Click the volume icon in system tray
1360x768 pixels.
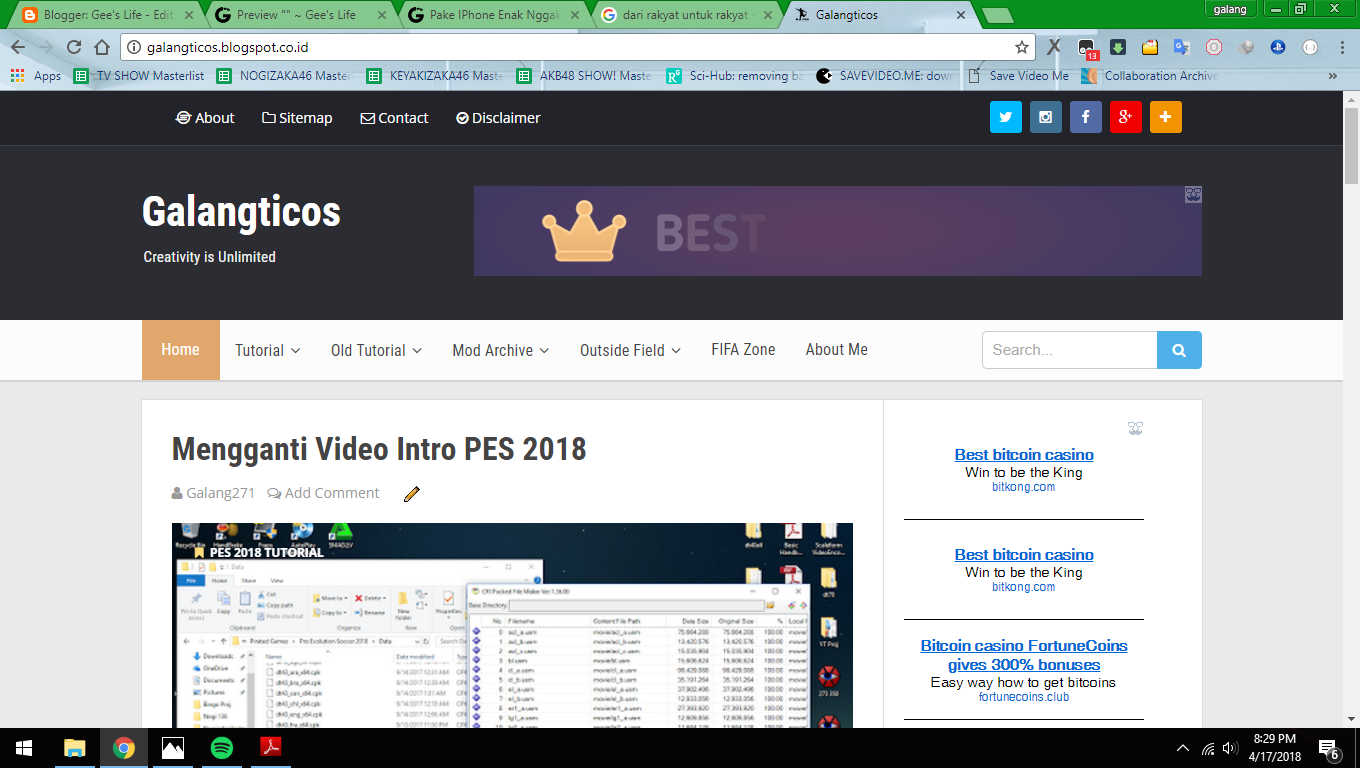tap(1230, 748)
